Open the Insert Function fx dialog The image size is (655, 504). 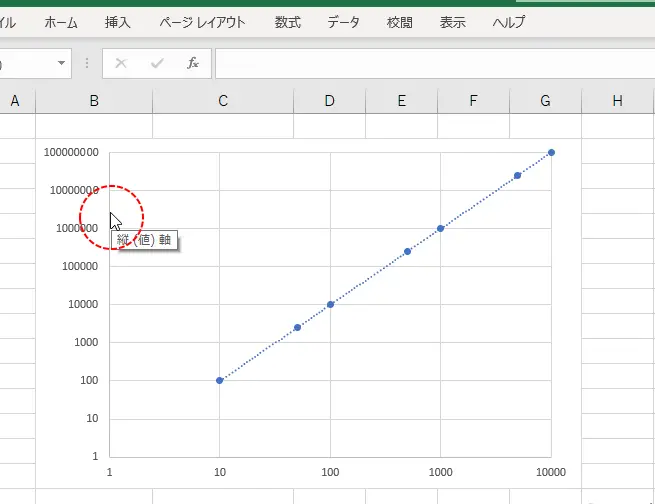[x=193, y=63]
